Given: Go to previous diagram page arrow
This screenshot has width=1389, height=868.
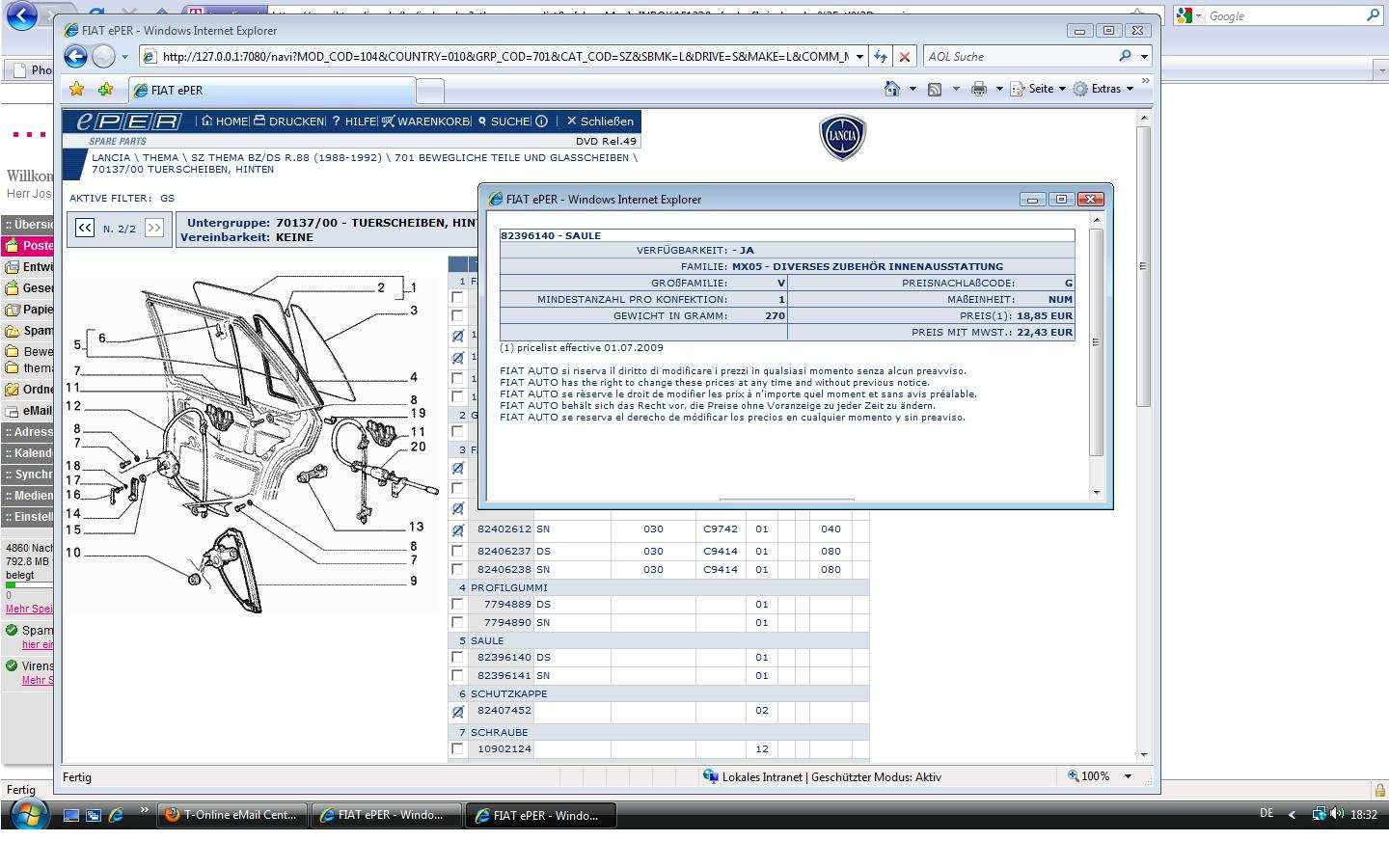Looking at the screenshot, I should point(85,229).
